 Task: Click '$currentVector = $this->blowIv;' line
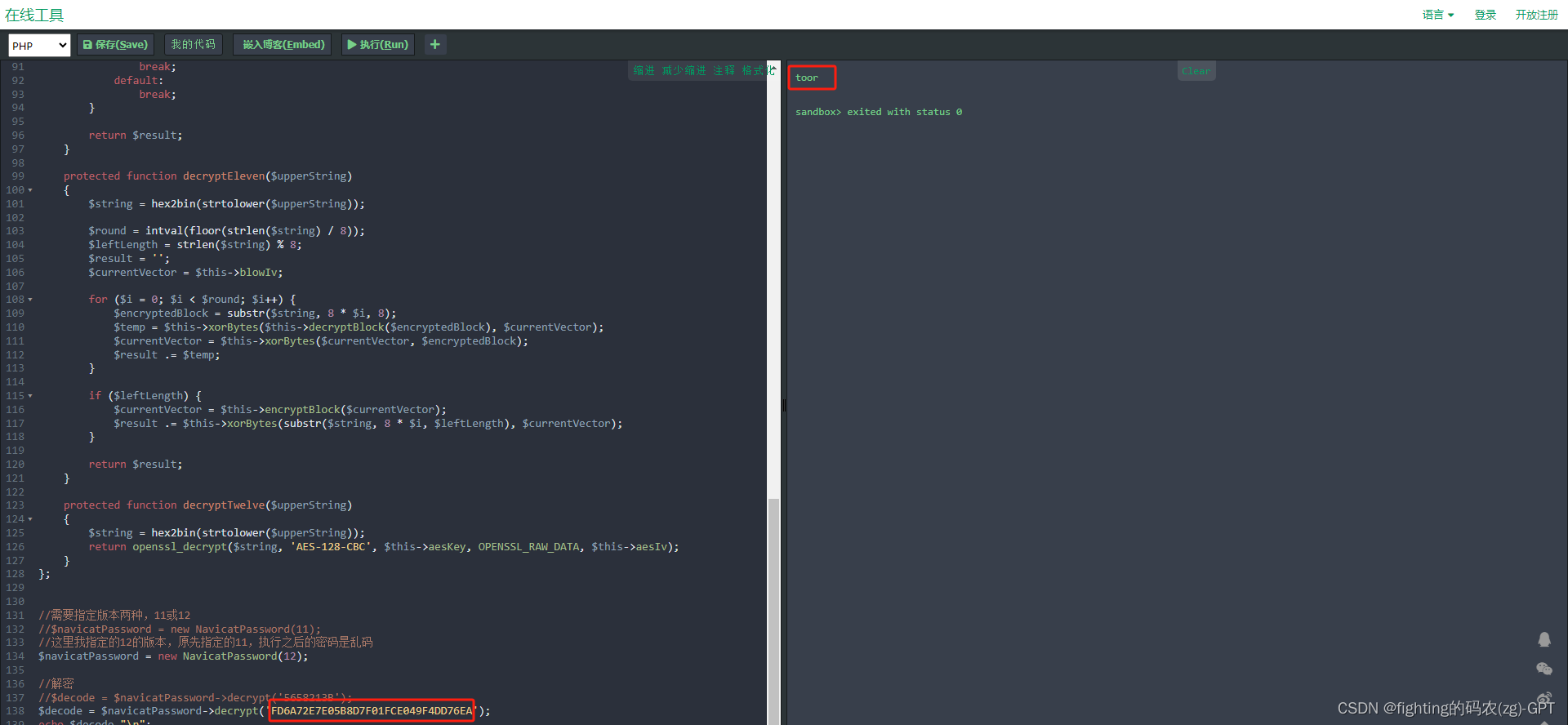[x=186, y=273]
